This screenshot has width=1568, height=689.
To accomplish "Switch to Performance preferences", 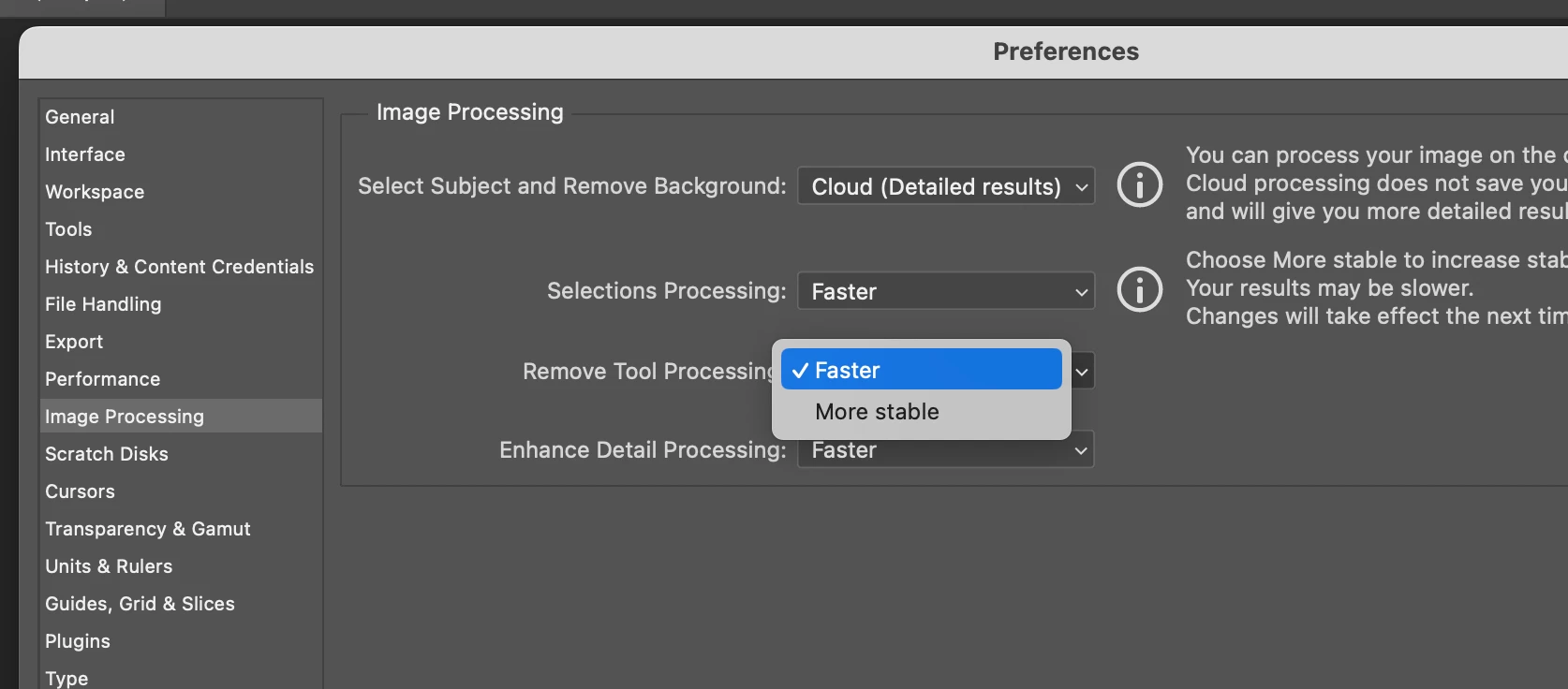I will click(103, 379).
